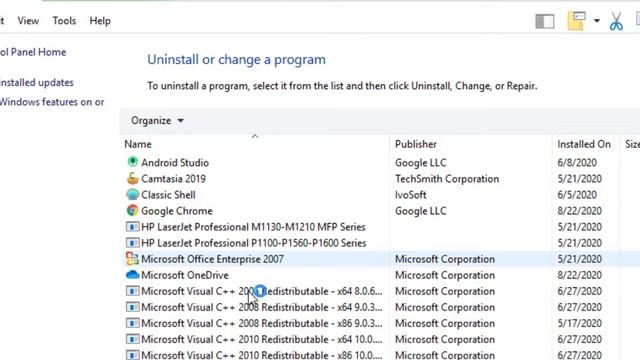Click the HP LaserJet M1130-M1210 MFP Series icon

(x=132, y=227)
